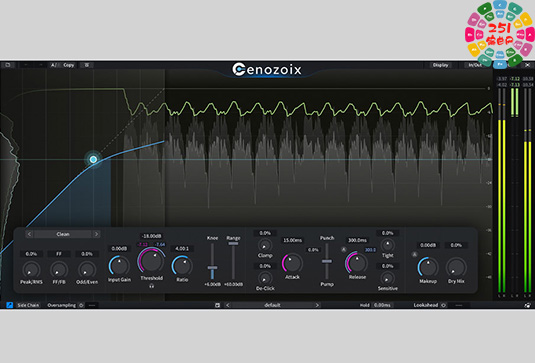
Task: Open the default preset list
Action: 272,305
